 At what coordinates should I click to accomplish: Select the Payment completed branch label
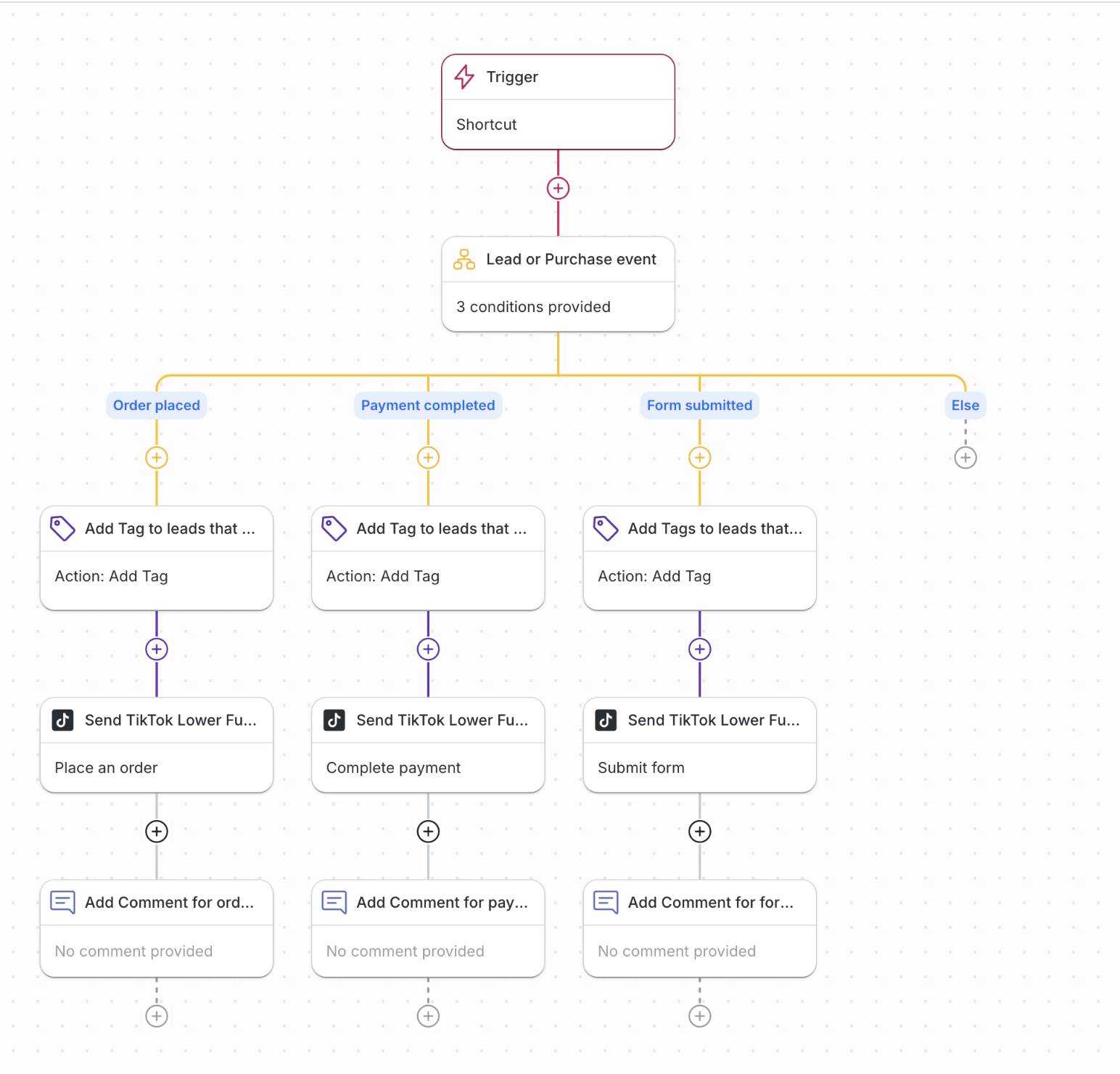(x=428, y=406)
